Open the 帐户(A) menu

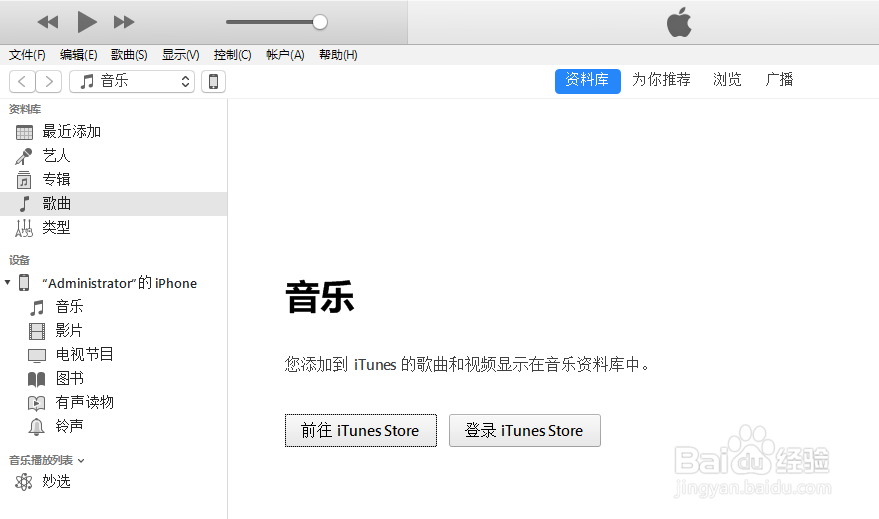pyautogui.click(x=285, y=55)
